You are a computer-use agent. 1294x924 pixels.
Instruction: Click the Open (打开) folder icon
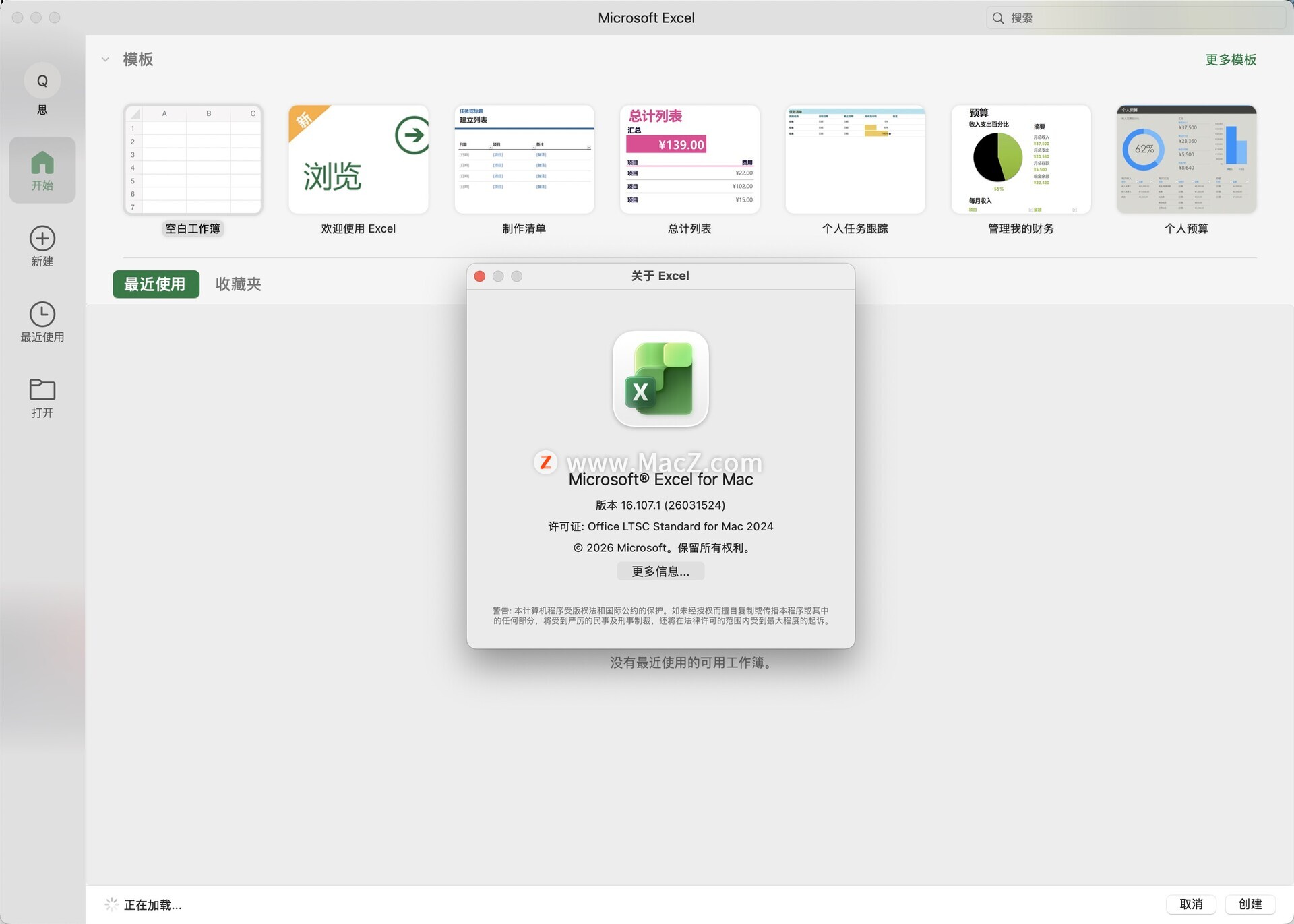[42, 390]
